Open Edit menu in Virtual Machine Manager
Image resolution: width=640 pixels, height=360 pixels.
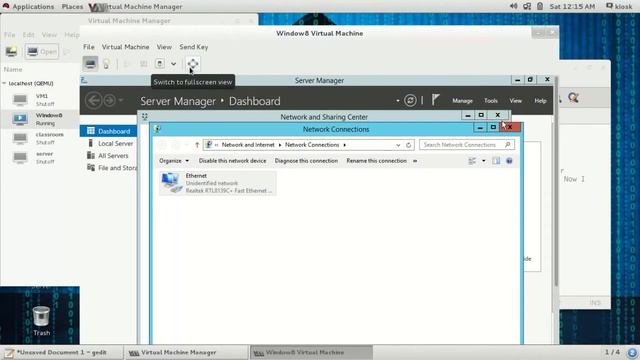[x=29, y=35]
